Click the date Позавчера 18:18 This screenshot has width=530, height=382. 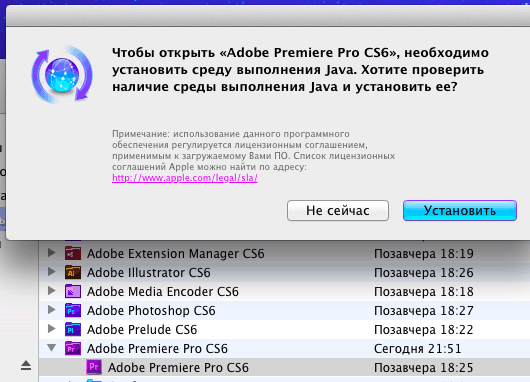424,291
